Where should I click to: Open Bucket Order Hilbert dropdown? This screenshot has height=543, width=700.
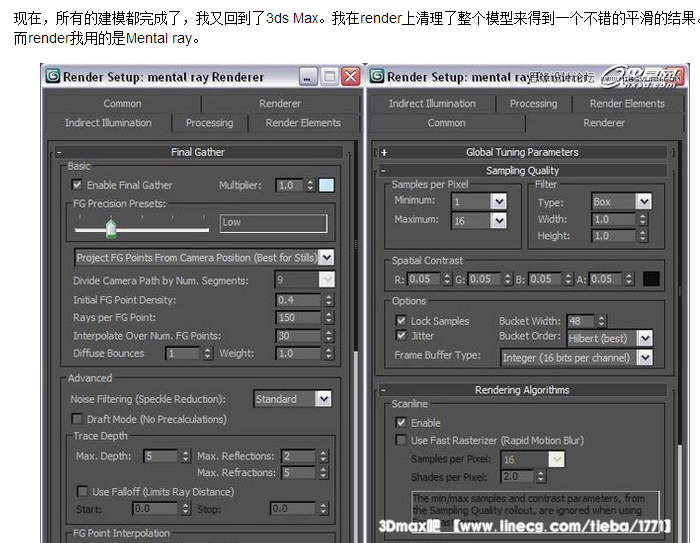click(x=645, y=338)
